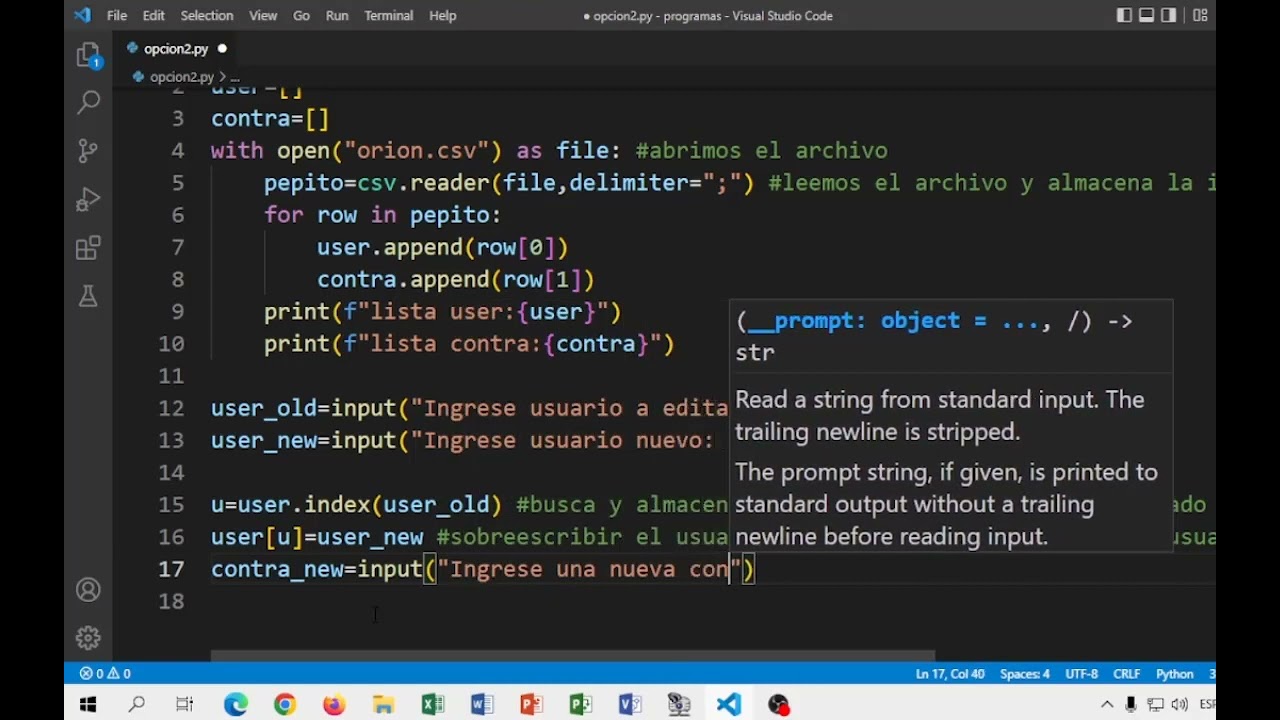Click the unsaved dot on opcion2.py tab
Screen dimensions: 1280x720
pos(222,48)
